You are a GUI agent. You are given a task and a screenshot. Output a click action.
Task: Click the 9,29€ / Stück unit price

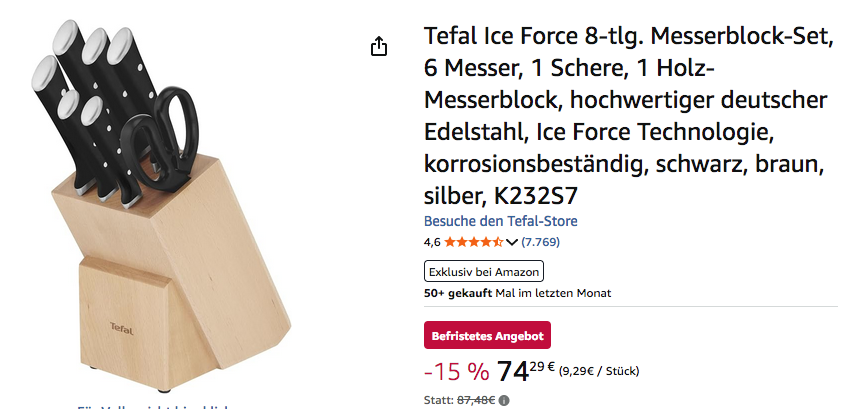pyautogui.click(x=598, y=372)
